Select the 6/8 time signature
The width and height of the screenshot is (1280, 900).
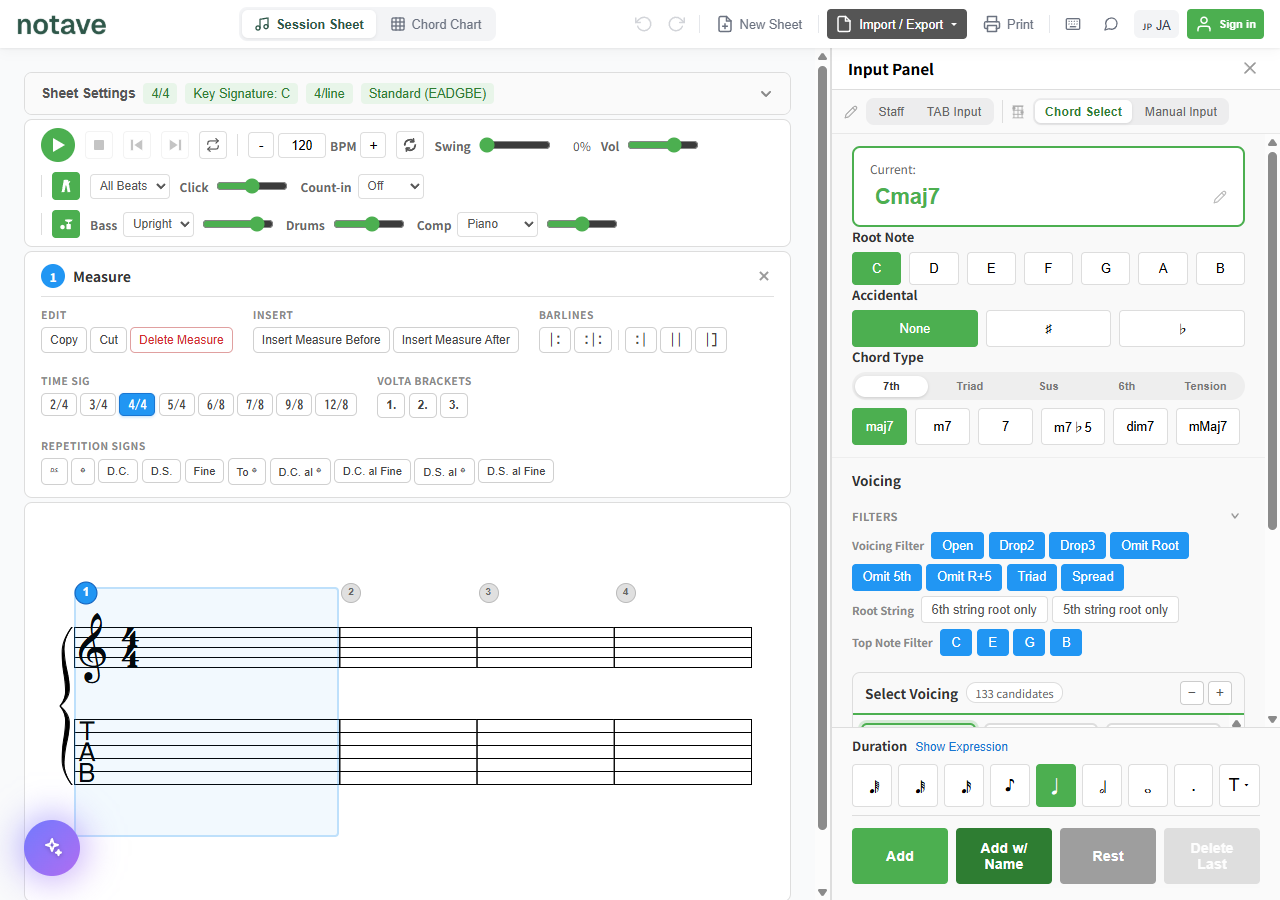tap(215, 405)
